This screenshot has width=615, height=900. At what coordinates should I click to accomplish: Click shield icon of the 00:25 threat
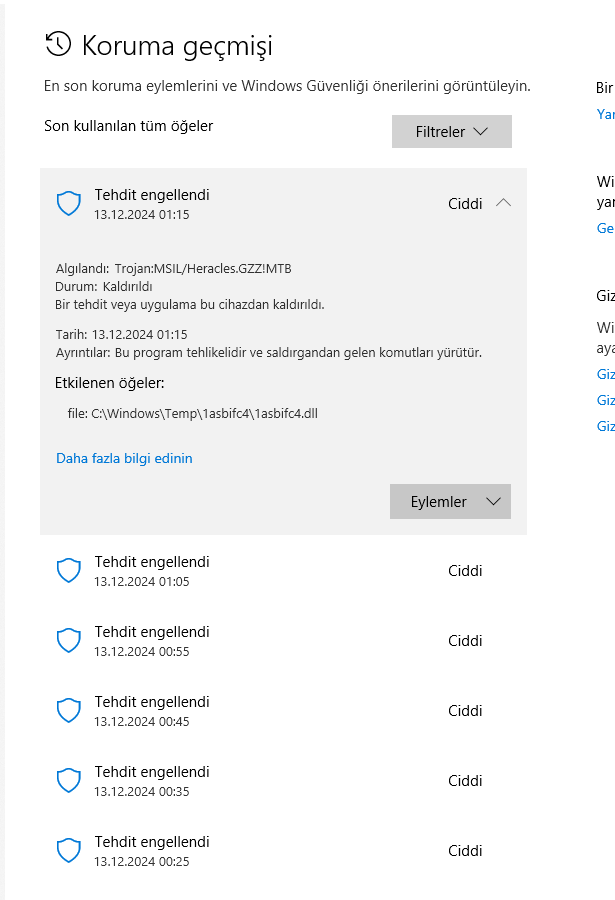pyautogui.click(x=68, y=851)
